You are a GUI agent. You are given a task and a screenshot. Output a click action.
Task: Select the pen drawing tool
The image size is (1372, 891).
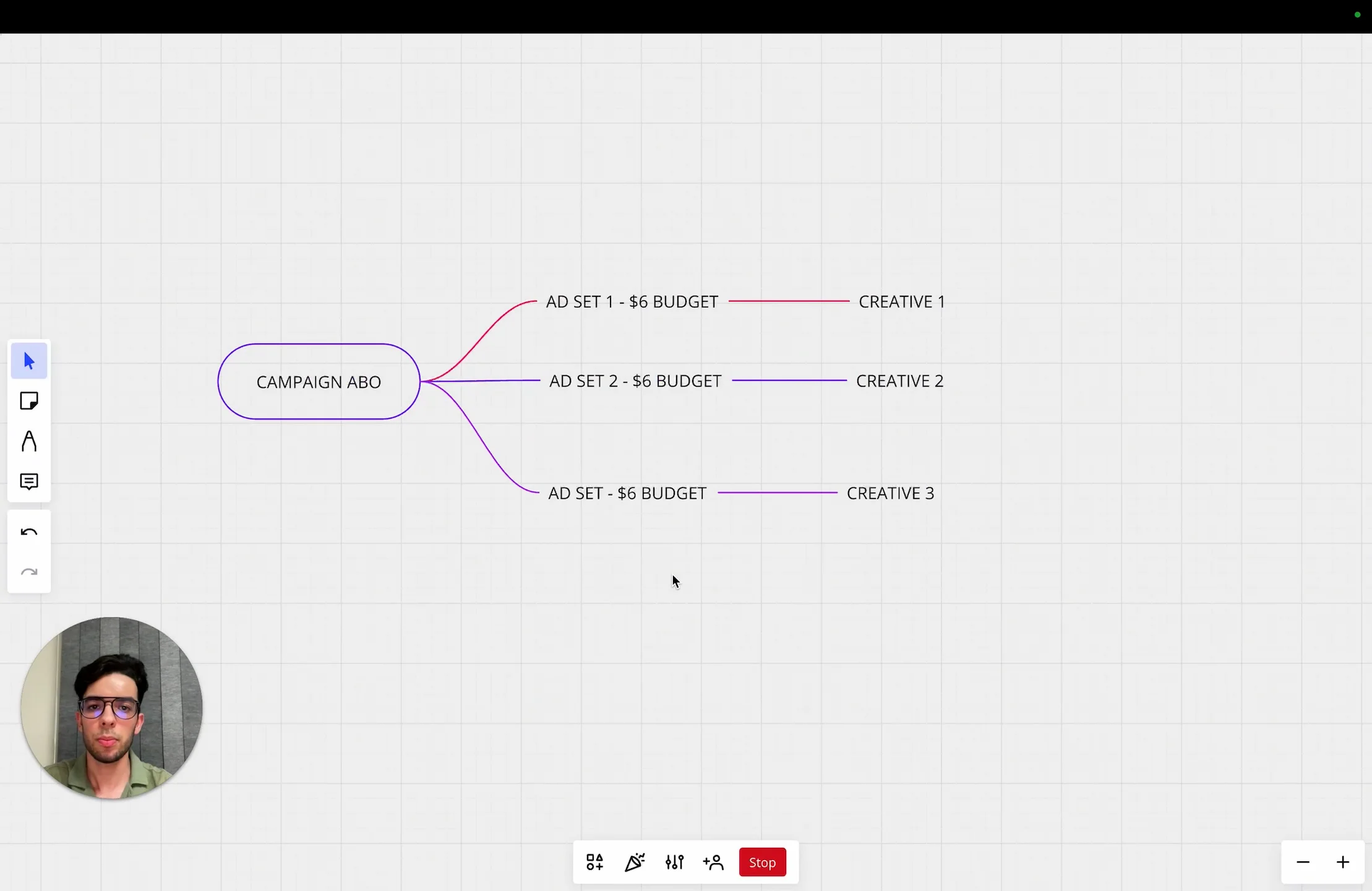coord(29,441)
